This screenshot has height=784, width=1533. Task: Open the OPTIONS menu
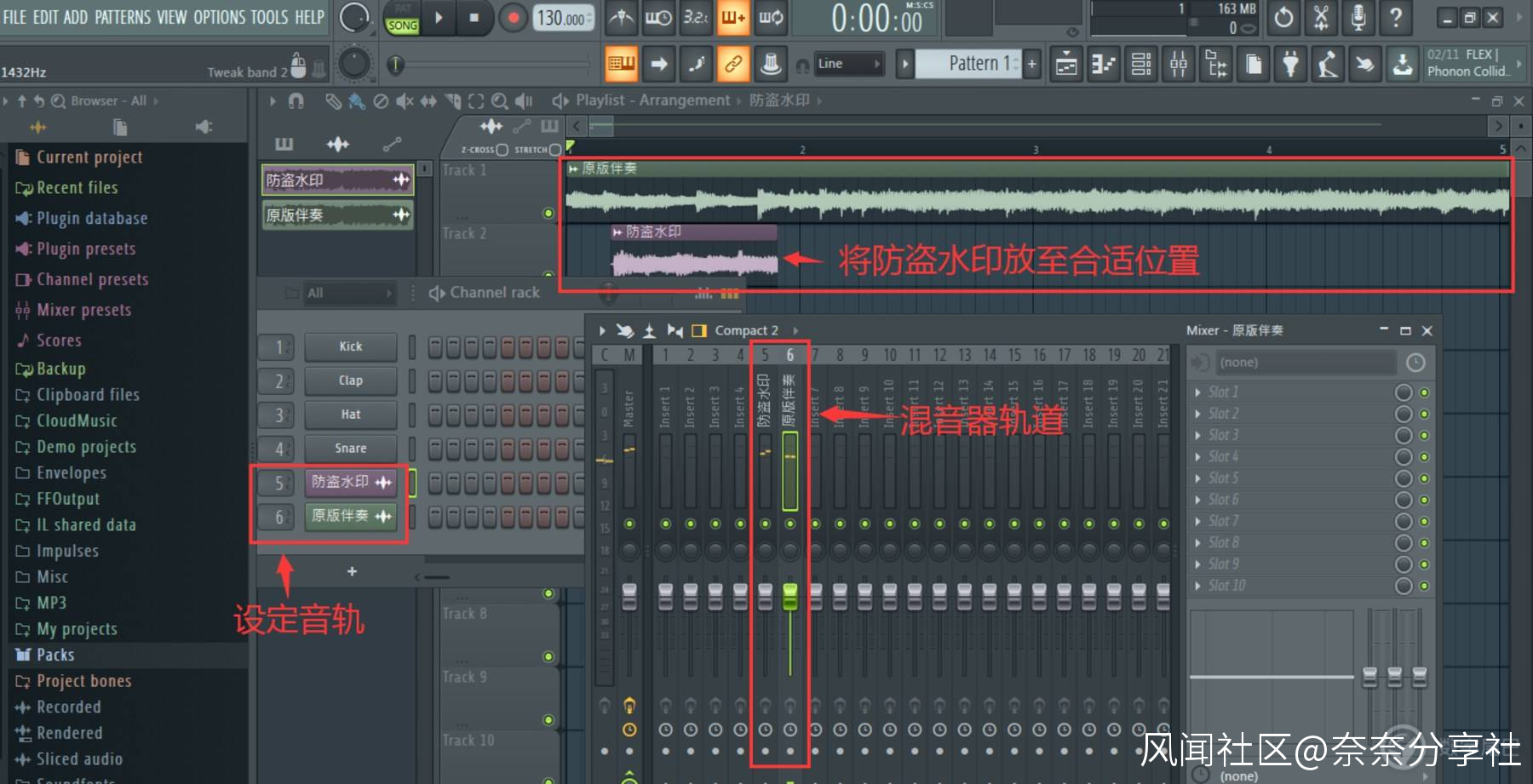click(x=219, y=17)
